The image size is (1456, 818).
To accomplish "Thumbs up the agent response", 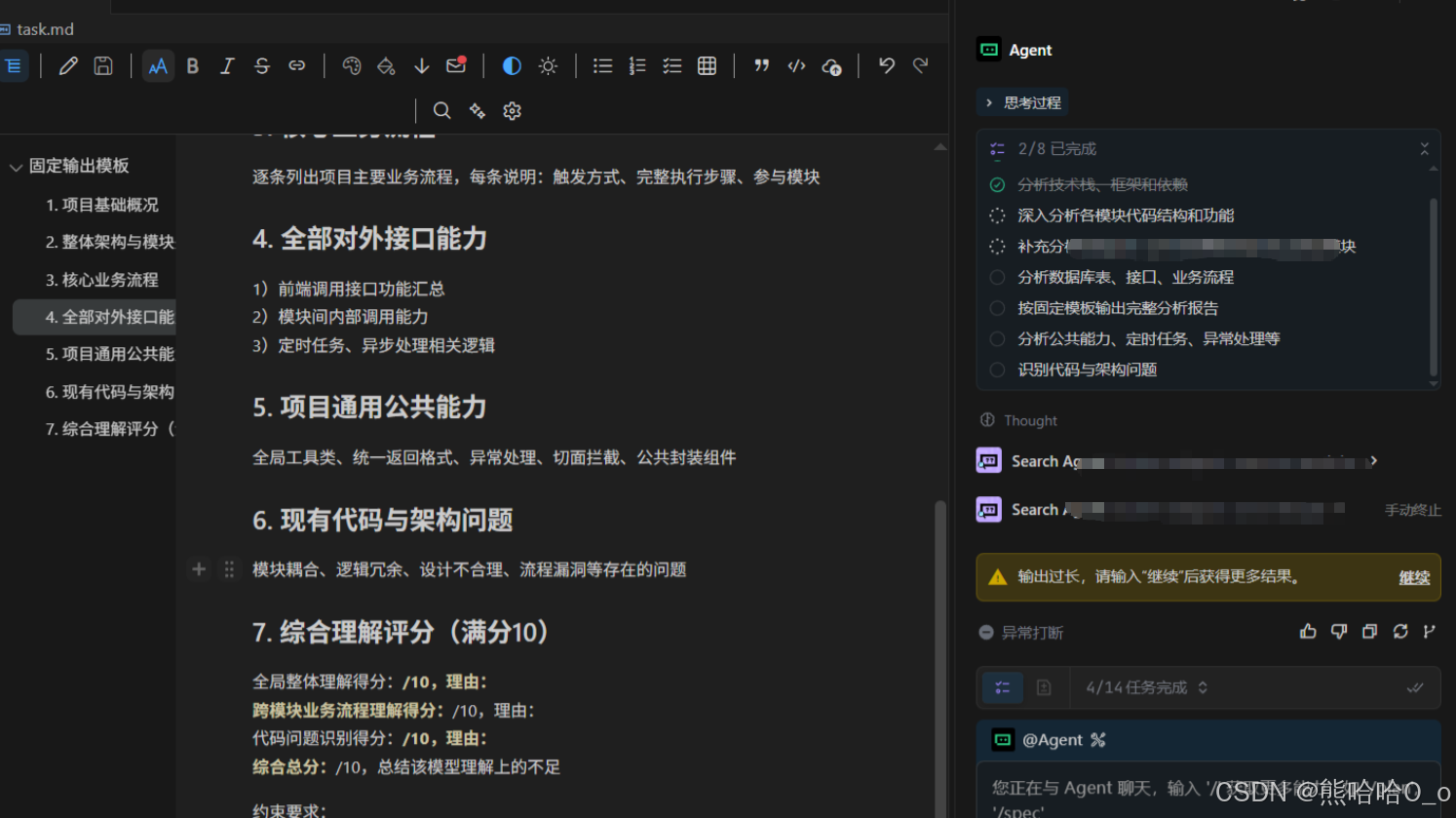I will click(1308, 632).
